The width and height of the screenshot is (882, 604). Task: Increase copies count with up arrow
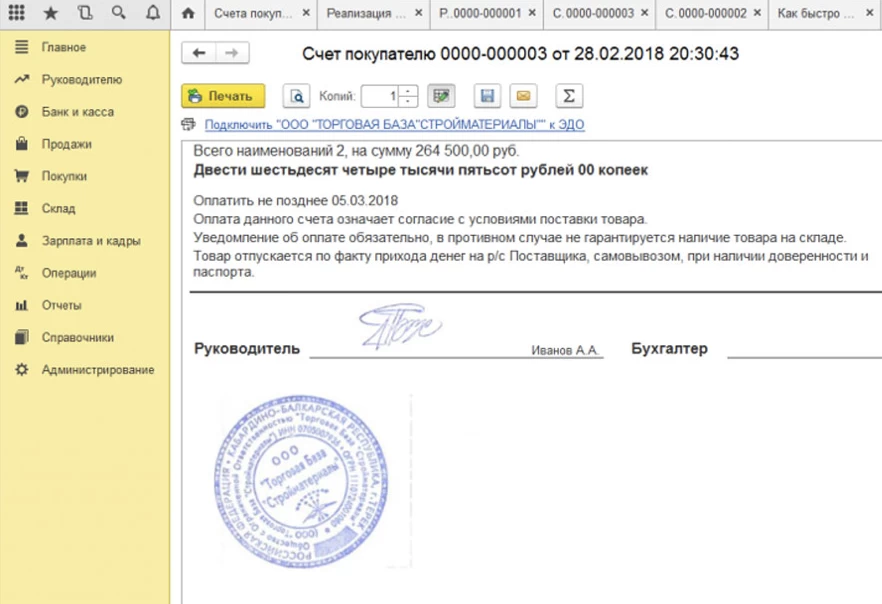408,91
